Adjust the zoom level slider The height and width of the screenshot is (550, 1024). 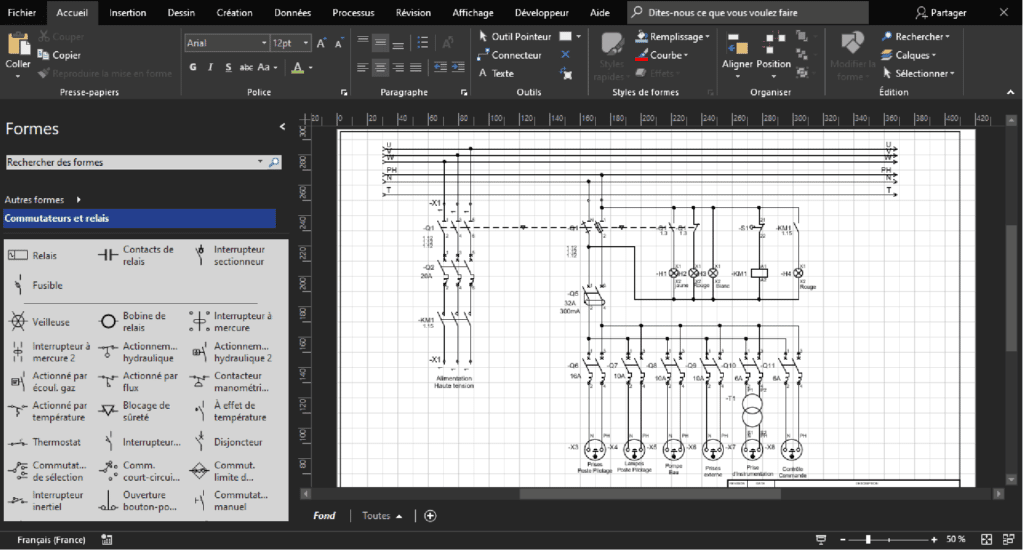click(867, 539)
